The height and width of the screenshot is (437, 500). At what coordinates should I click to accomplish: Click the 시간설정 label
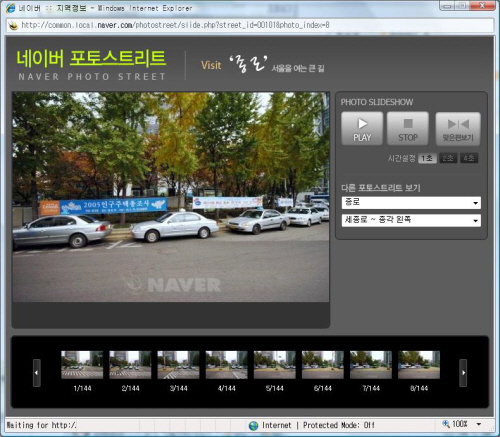pos(401,158)
